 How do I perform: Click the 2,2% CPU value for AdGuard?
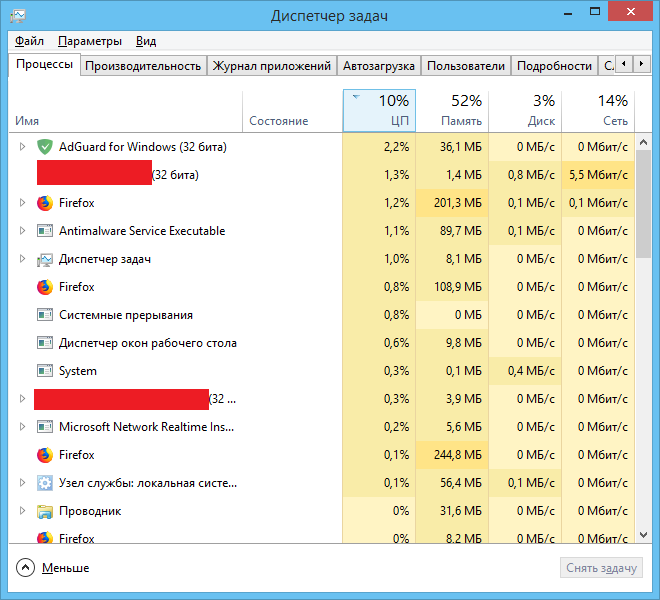(x=396, y=147)
